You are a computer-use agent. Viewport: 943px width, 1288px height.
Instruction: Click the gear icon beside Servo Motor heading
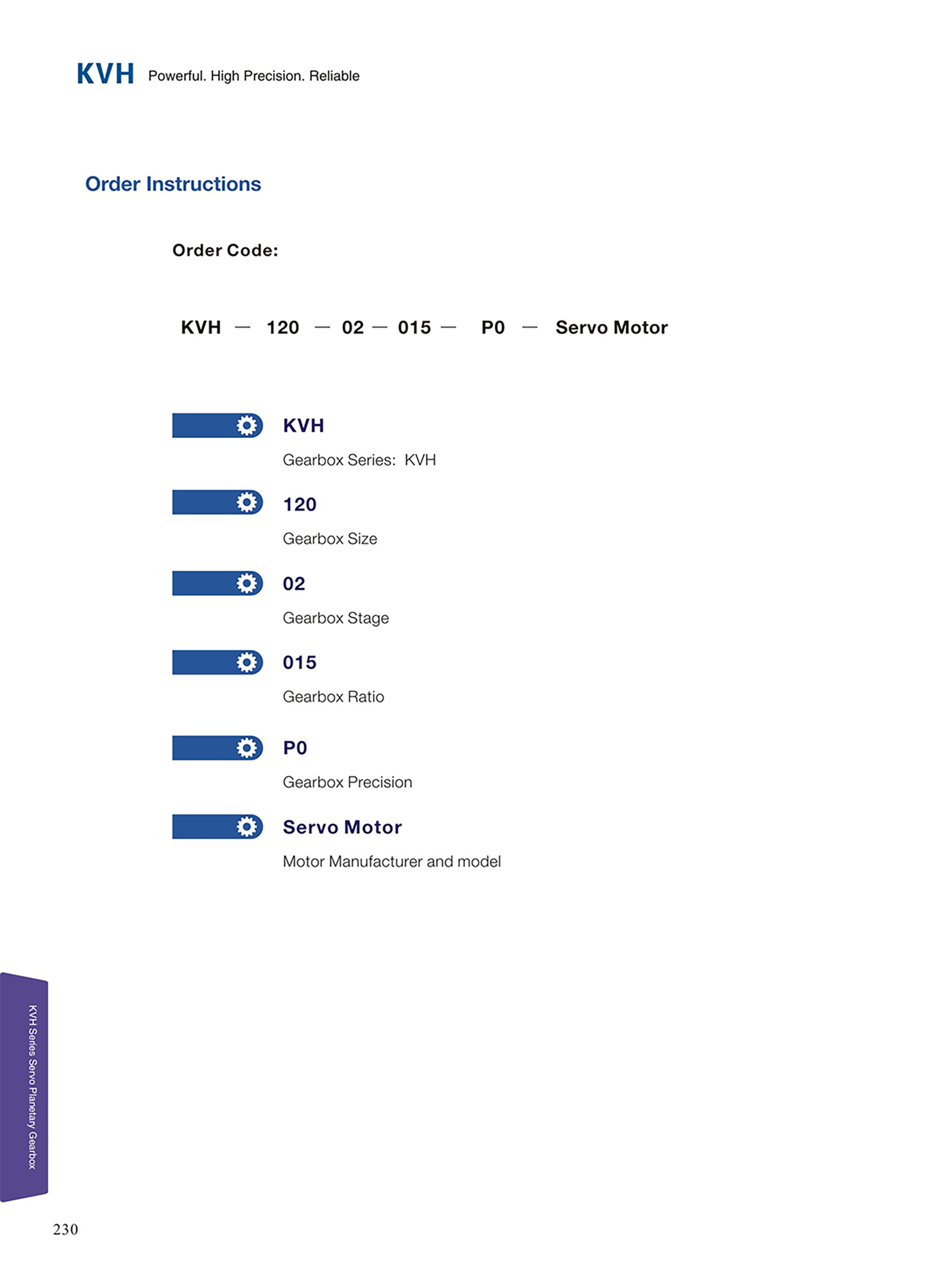coord(247,826)
